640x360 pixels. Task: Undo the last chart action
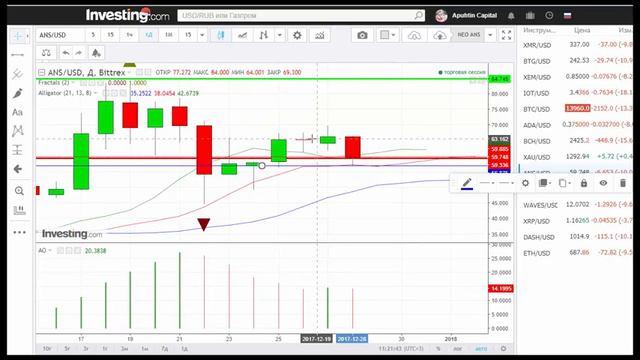click(65, 53)
